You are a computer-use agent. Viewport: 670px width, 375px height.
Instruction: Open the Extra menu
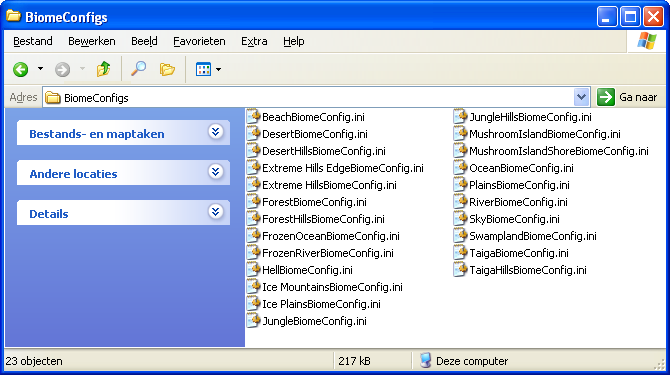(x=254, y=41)
